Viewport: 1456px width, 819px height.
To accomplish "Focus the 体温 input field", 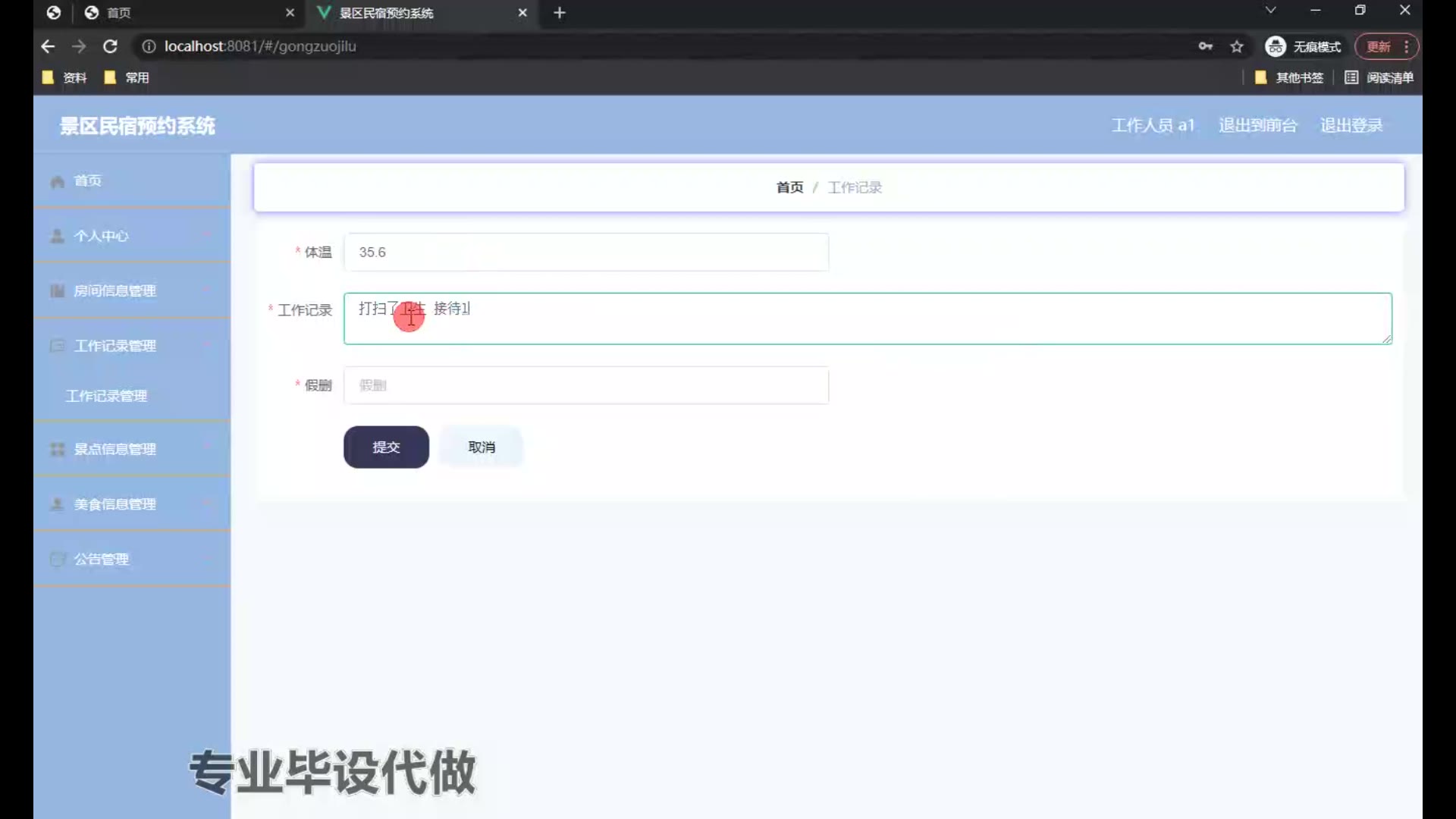I will click(585, 253).
